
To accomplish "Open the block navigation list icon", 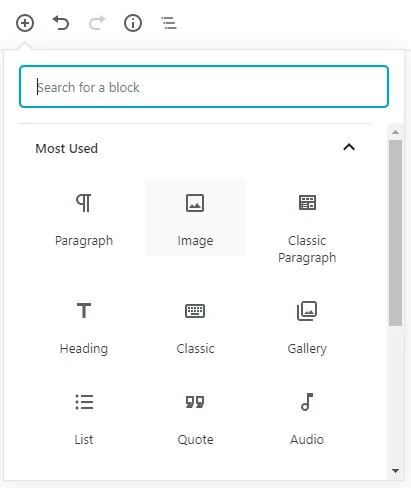I will point(169,23).
